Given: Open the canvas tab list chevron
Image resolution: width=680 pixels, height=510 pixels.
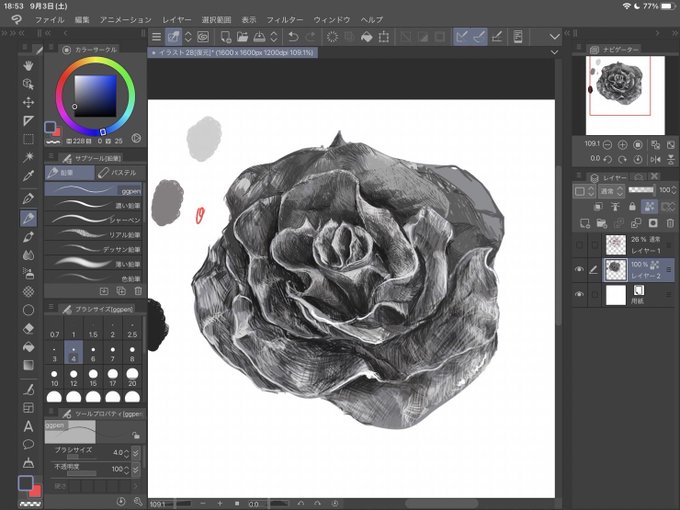Looking at the screenshot, I should point(554,52).
